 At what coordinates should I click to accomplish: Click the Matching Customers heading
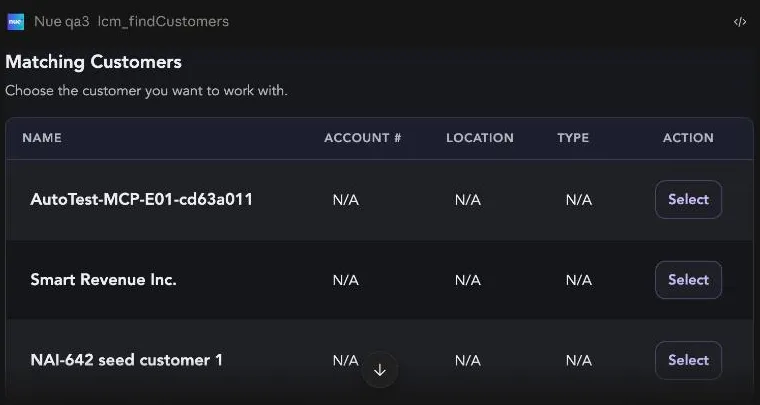(94, 62)
